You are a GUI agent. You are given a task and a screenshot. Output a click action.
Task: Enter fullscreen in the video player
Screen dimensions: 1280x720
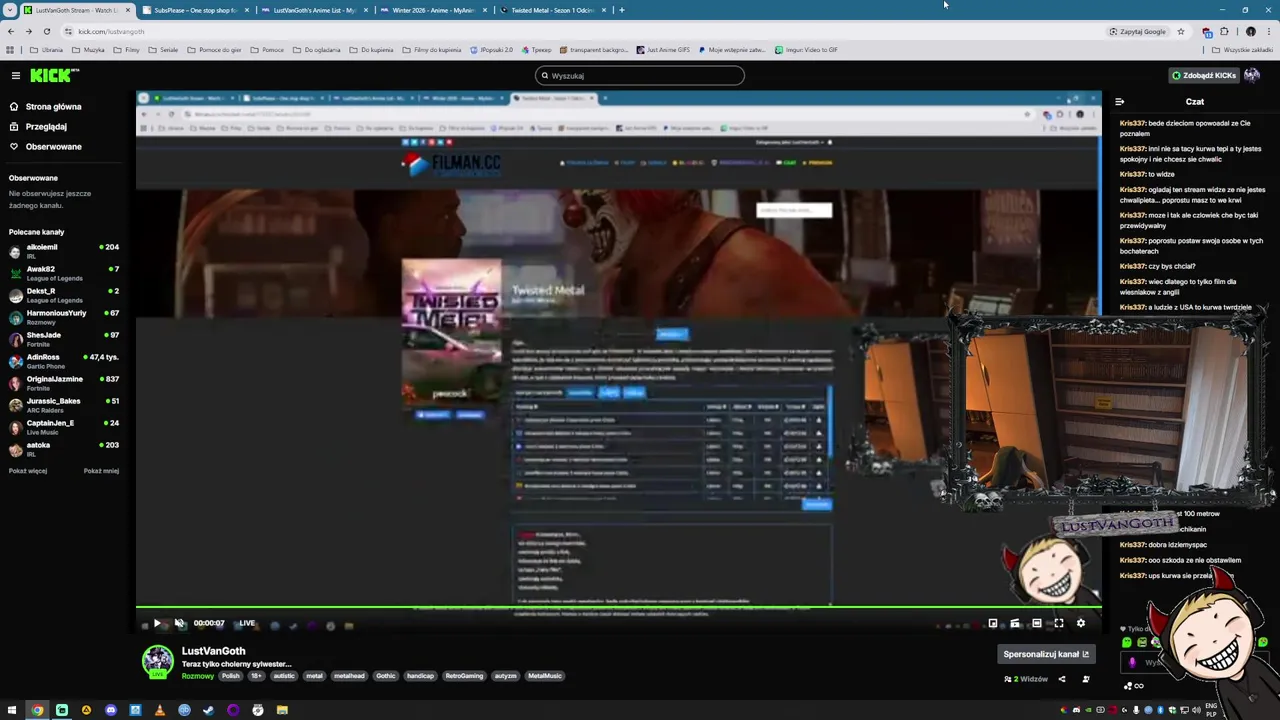coord(1059,623)
